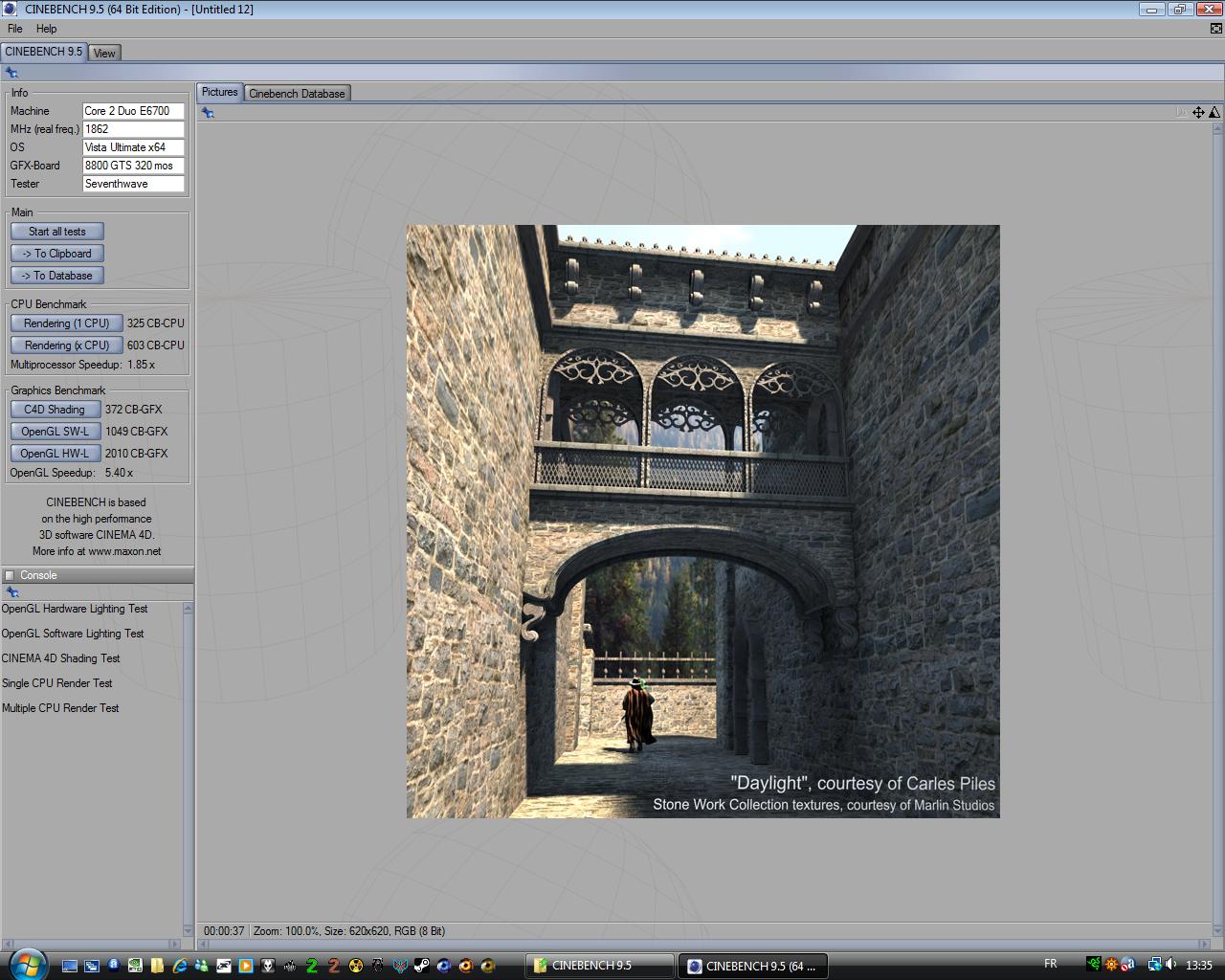Click the dimmed icon left of the move arrows
Image resolution: width=1225 pixels, height=980 pixels.
(1182, 112)
